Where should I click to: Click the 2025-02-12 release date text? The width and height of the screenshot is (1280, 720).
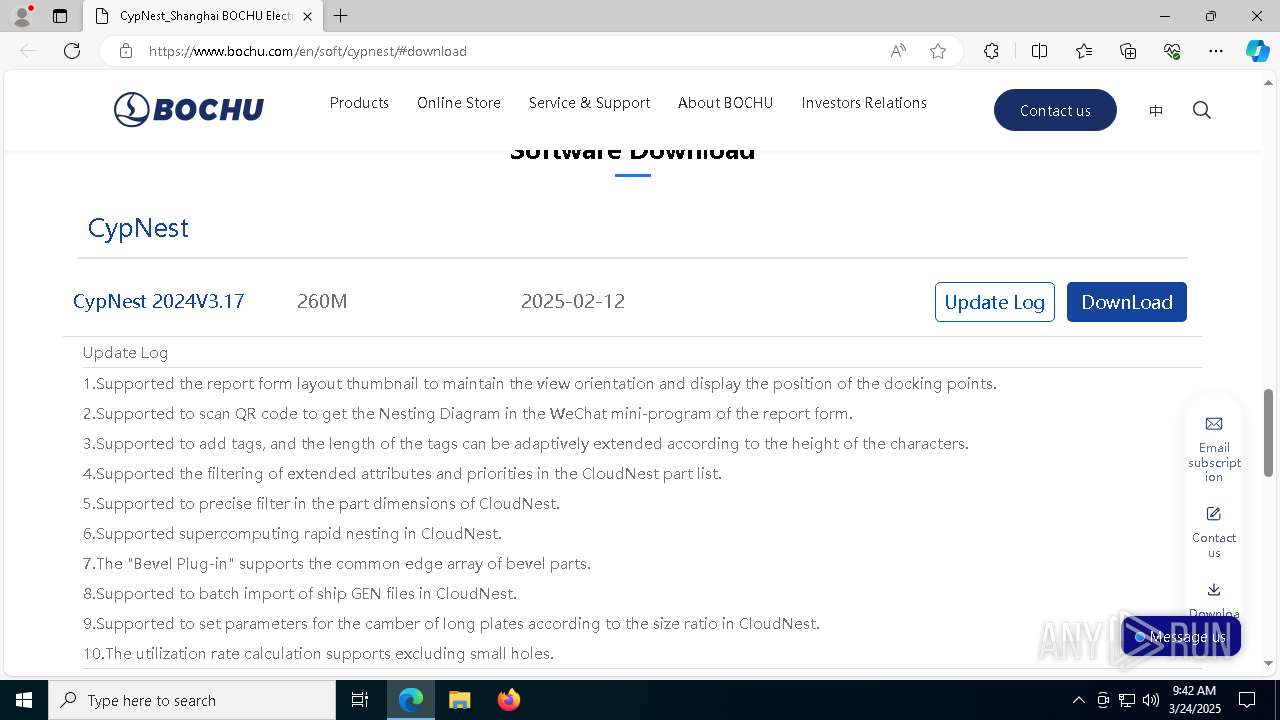tap(573, 301)
